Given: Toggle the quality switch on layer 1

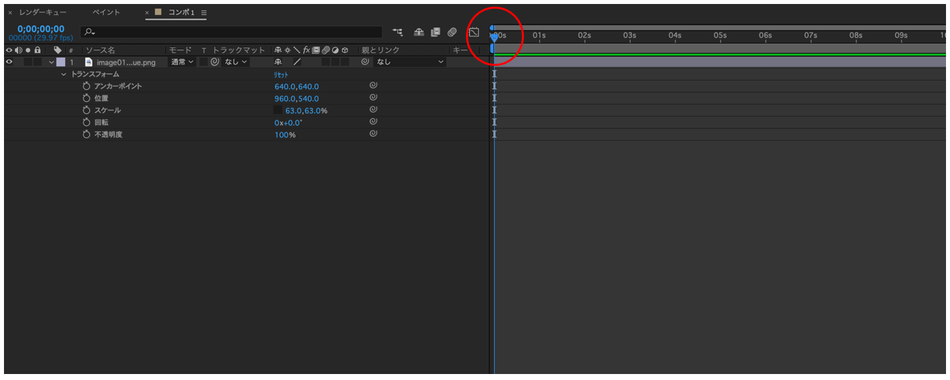Looking at the screenshot, I should pyautogui.click(x=297, y=62).
